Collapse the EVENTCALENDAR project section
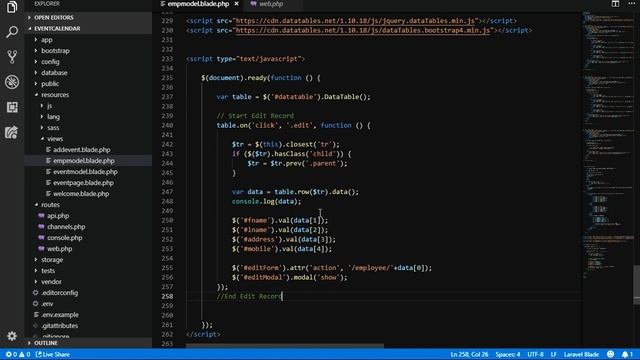640x360 pixels. pos(57,29)
